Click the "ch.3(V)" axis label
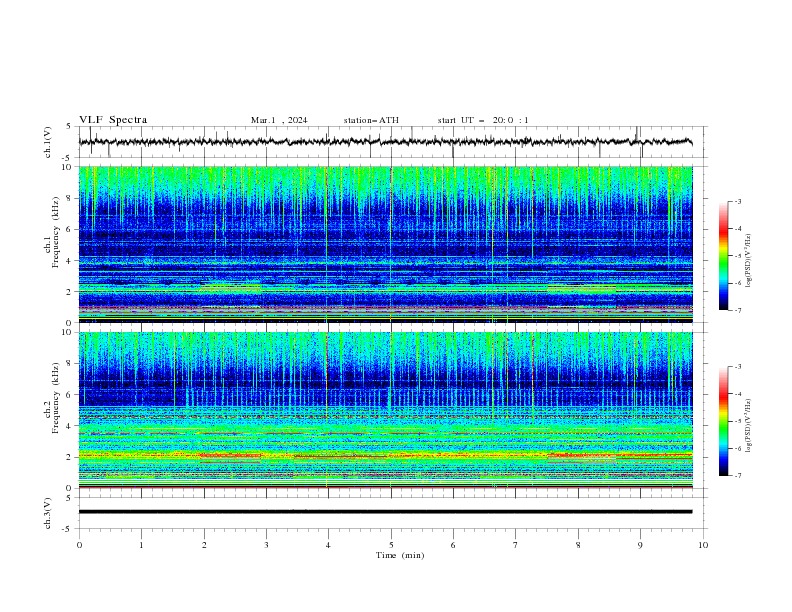792x612 pixels. click(x=48, y=513)
